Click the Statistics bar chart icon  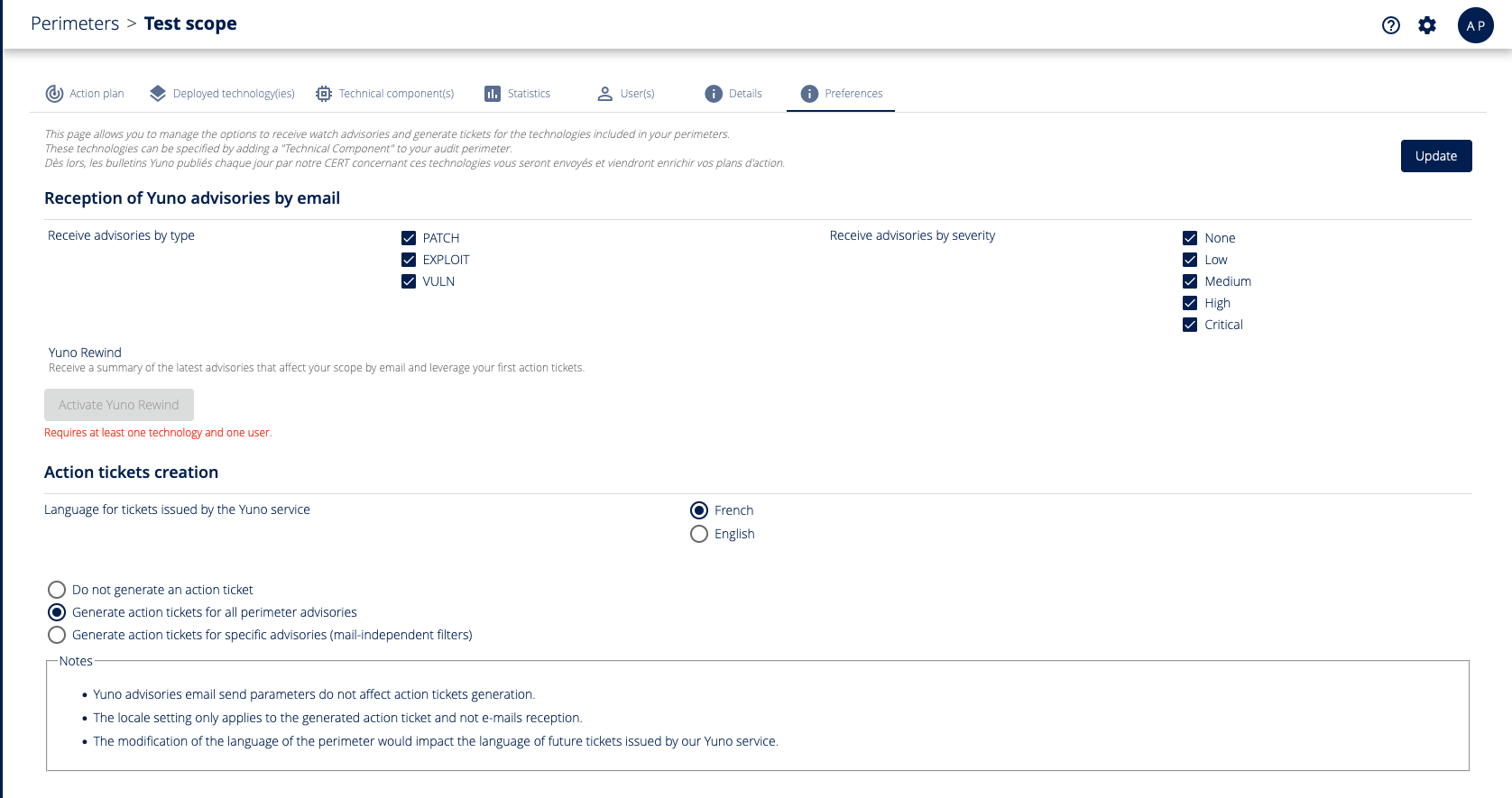coord(493,94)
